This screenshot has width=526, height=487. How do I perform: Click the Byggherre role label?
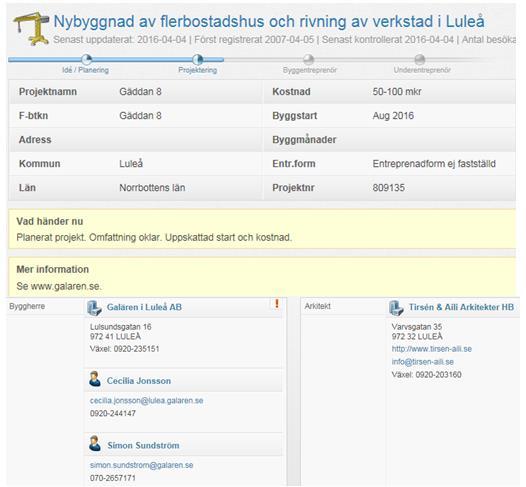coord(27,306)
